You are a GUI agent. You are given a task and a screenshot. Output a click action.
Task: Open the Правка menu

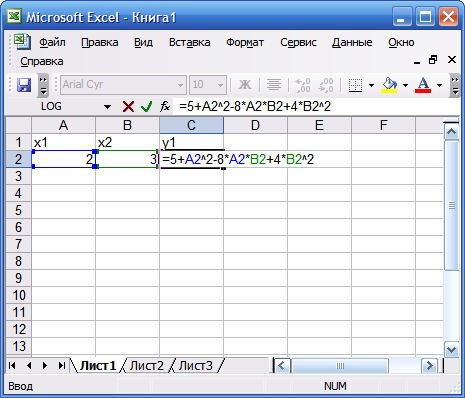coord(100,43)
